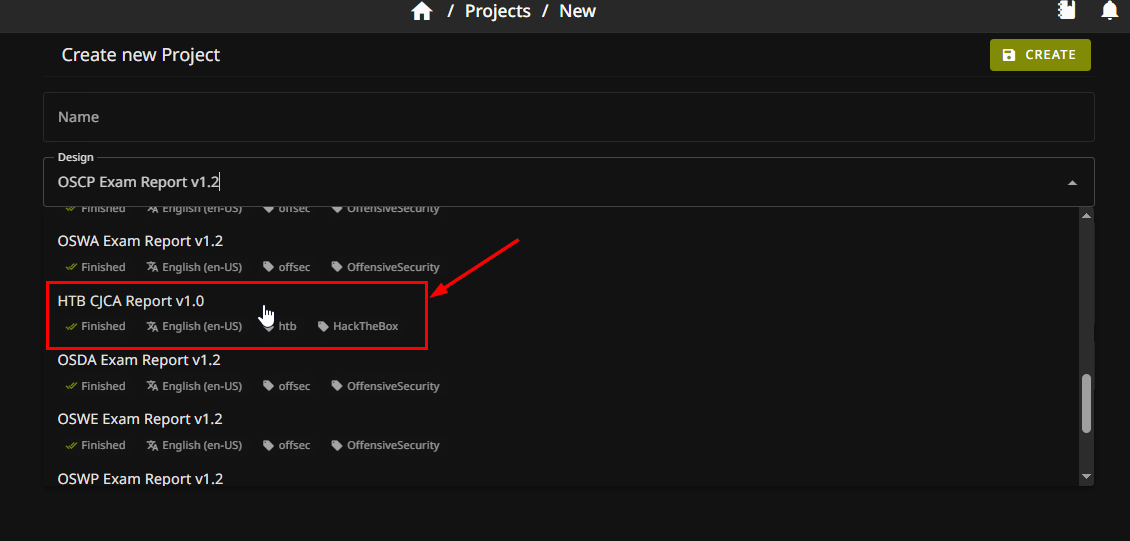Click the design list scrollbar up arrow
The height and width of the screenshot is (541, 1130).
pyautogui.click(x=1087, y=215)
